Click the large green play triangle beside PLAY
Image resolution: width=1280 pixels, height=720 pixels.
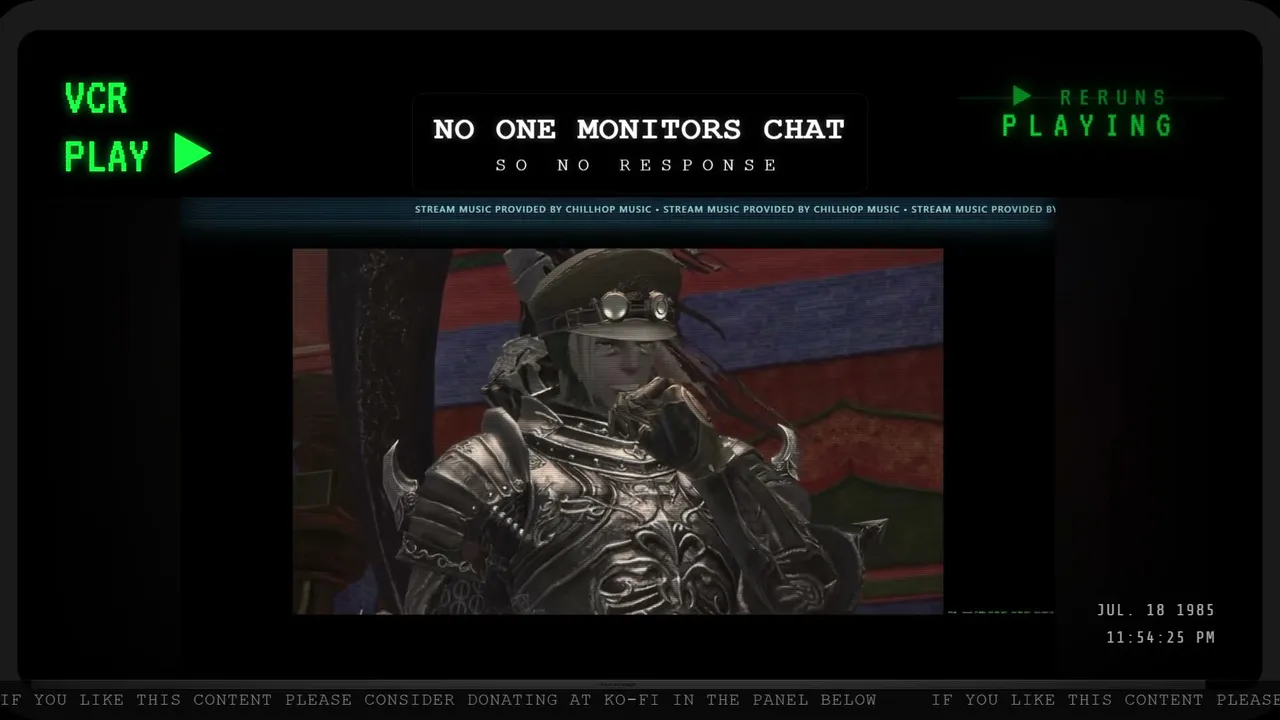[191, 154]
